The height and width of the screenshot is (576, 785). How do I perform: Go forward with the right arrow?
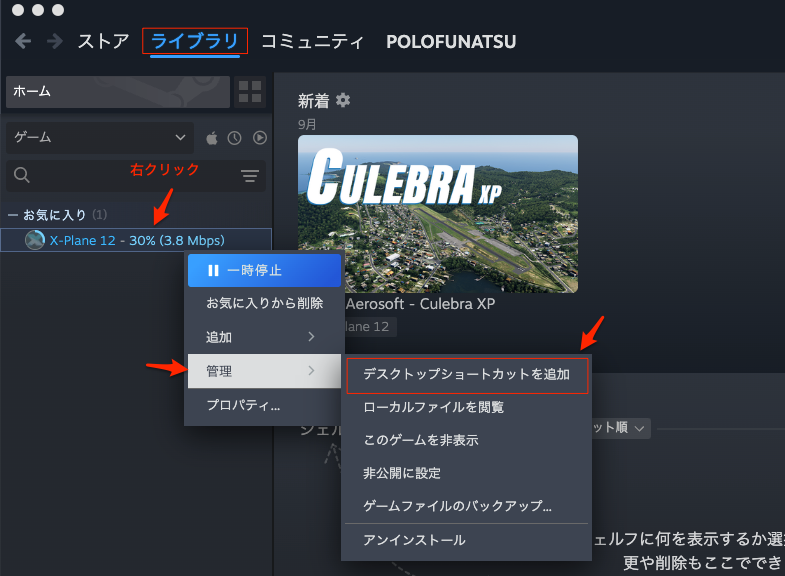[x=54, y=41]
